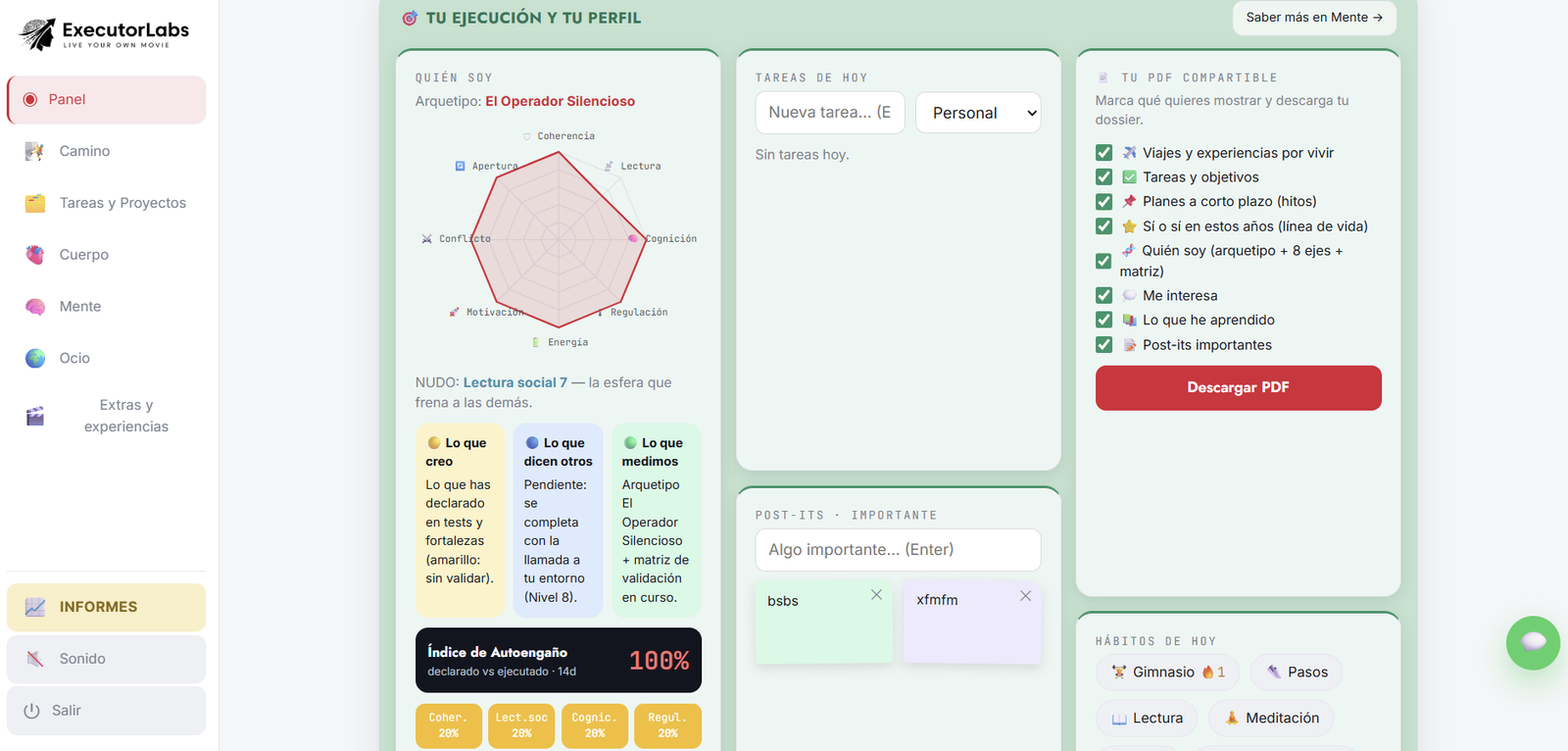Image resolution: width=1568 pixels, height=751 pixels.
Task: Click the Lectura book icon in habits
Action: 1119,719
